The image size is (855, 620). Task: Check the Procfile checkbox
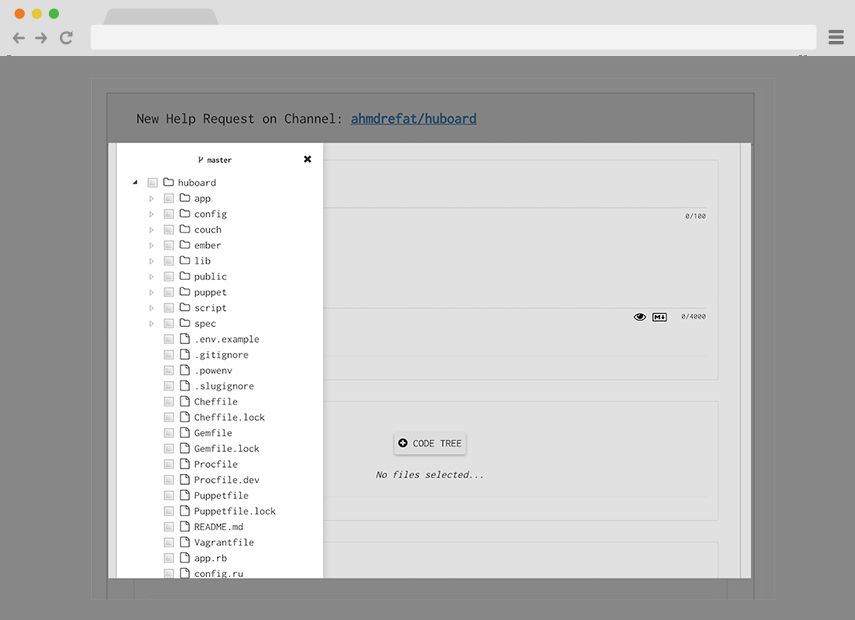169,464
